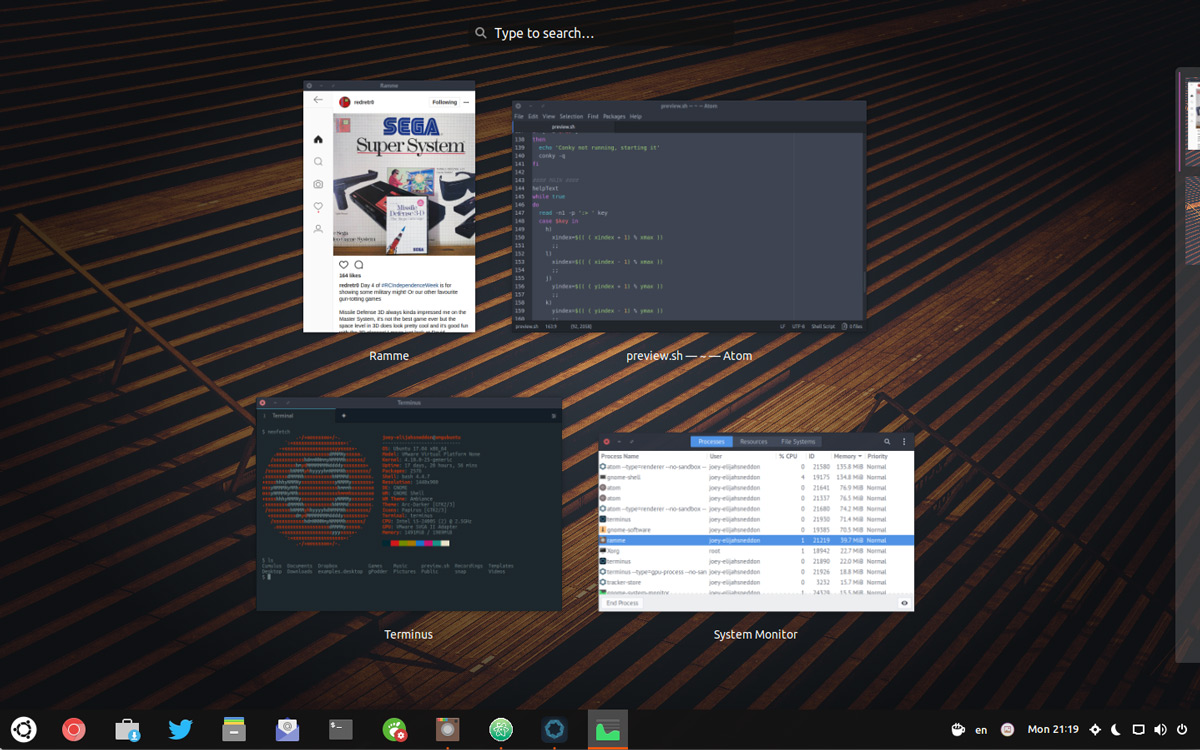Screen dimensions: 1200x750
Task: Switch to the Resources tab
Action: [753, 441]
